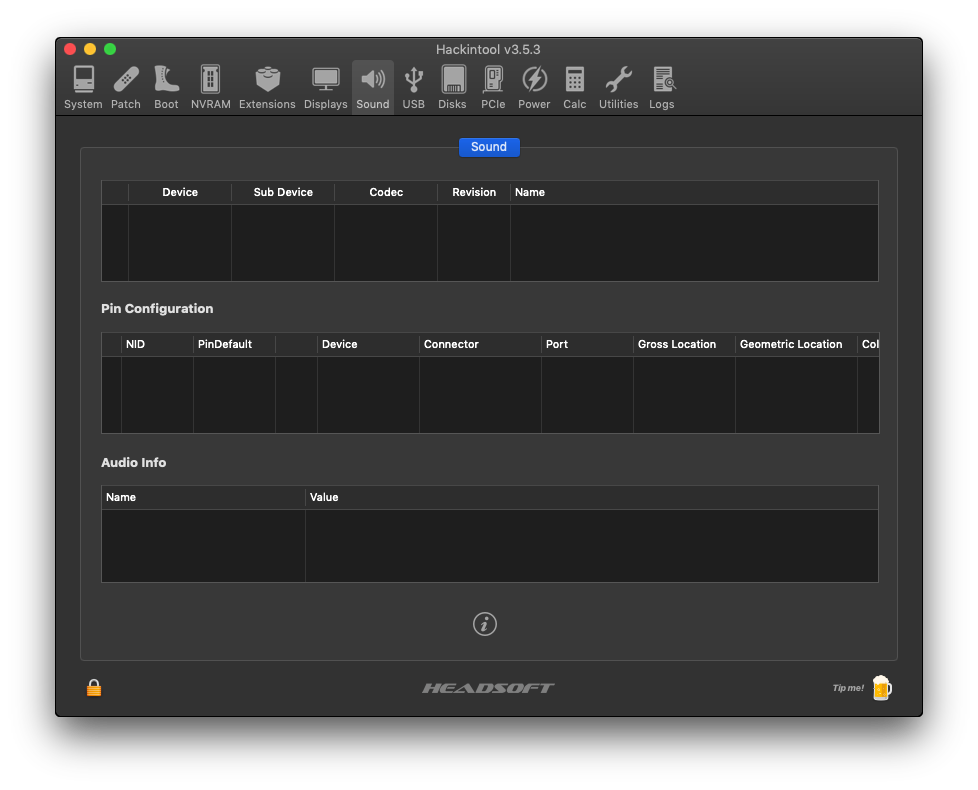Open the Calc tool

(575, 88)
